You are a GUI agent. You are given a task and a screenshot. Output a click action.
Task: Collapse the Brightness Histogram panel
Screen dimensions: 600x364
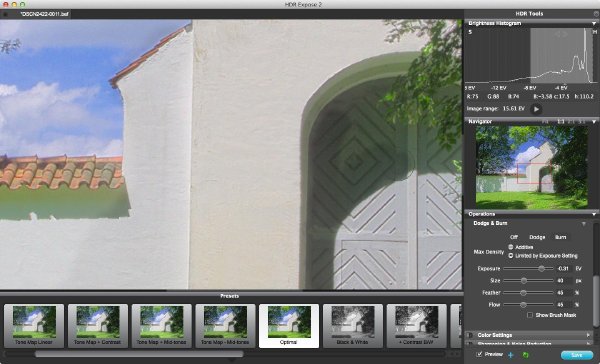coord(594,23)
